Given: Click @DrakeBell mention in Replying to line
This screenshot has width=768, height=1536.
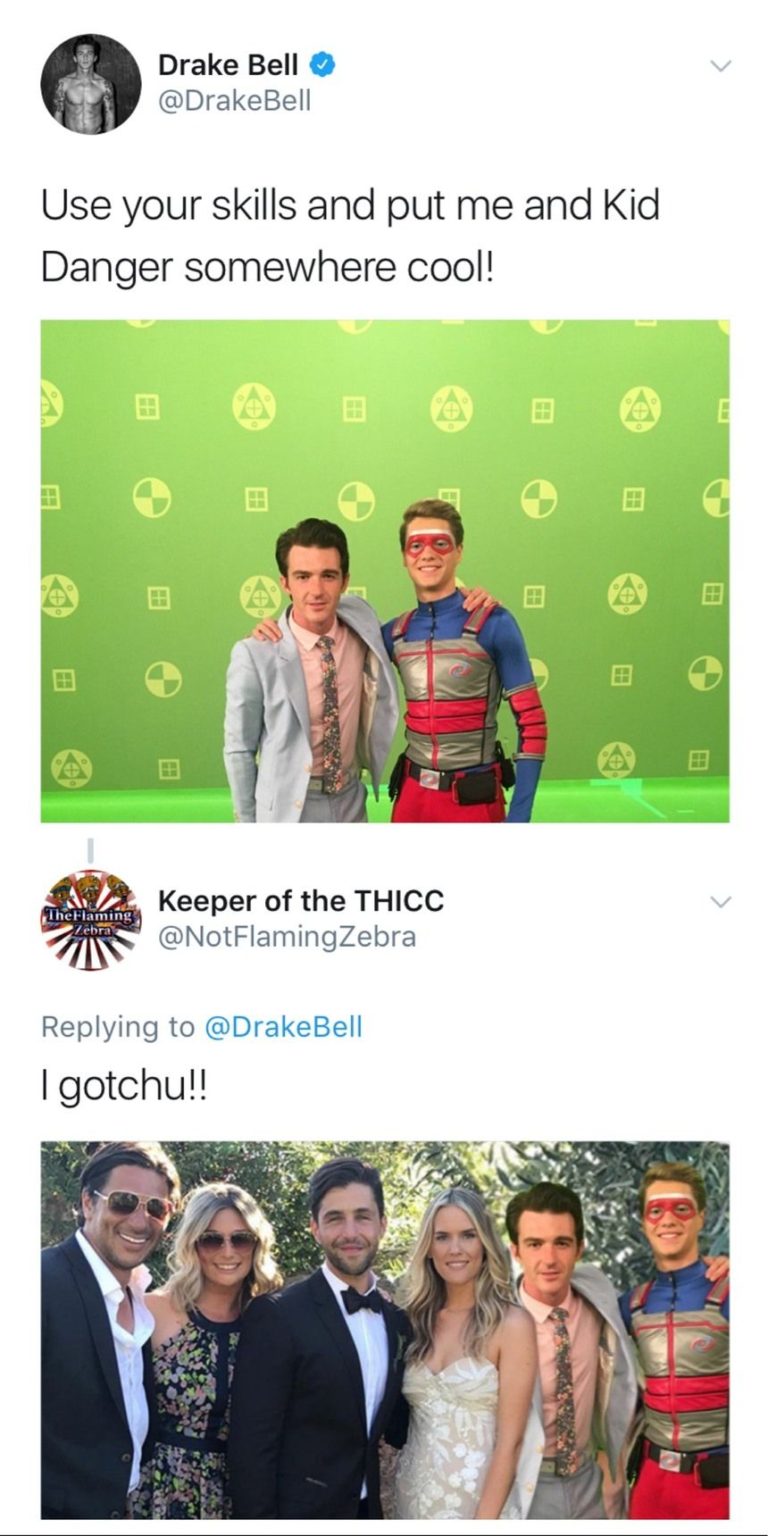Looking at the screenshot, I should [x=283, y=1027].
